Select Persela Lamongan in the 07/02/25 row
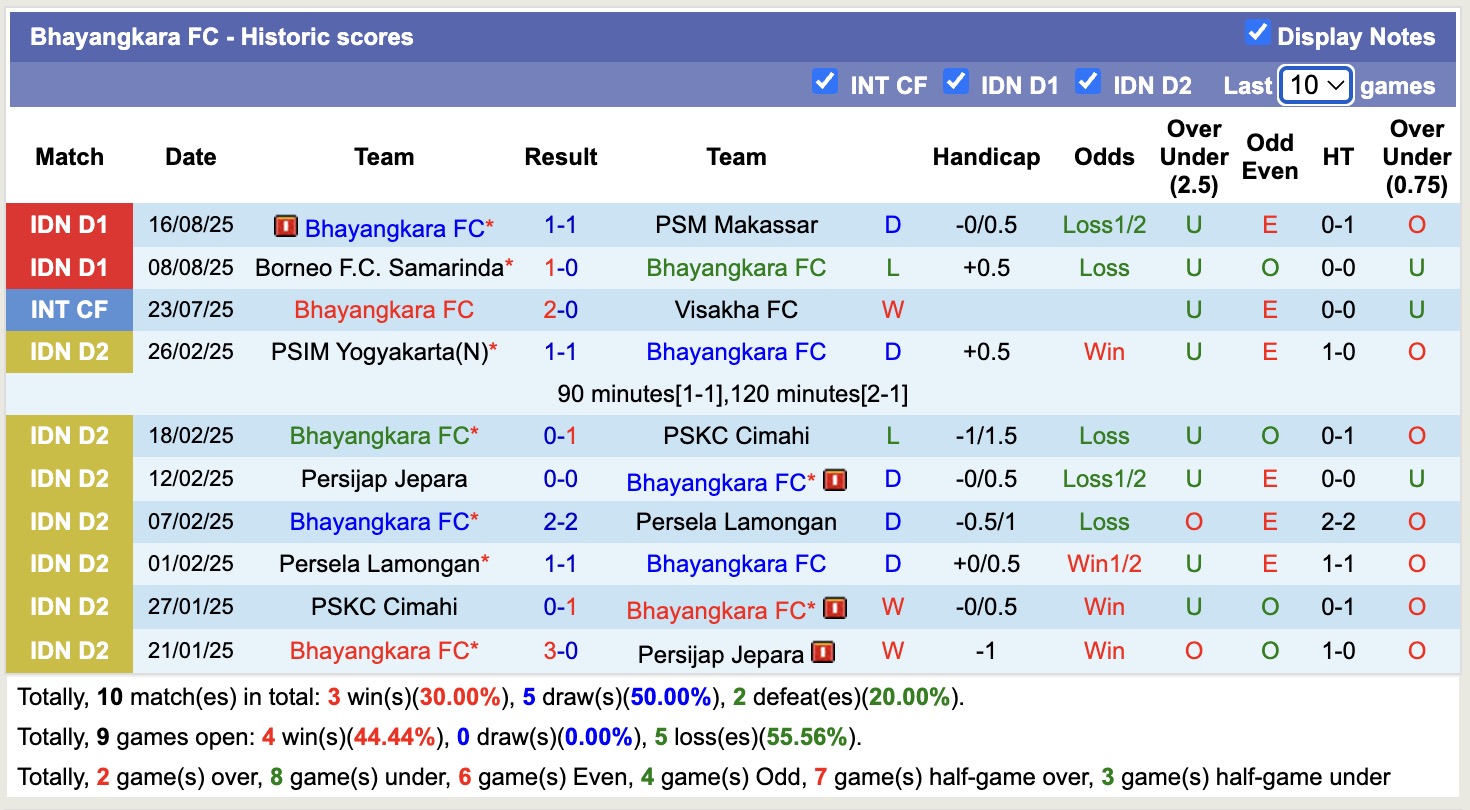This screenshot has height=810, width=1470. pos(736,522)
